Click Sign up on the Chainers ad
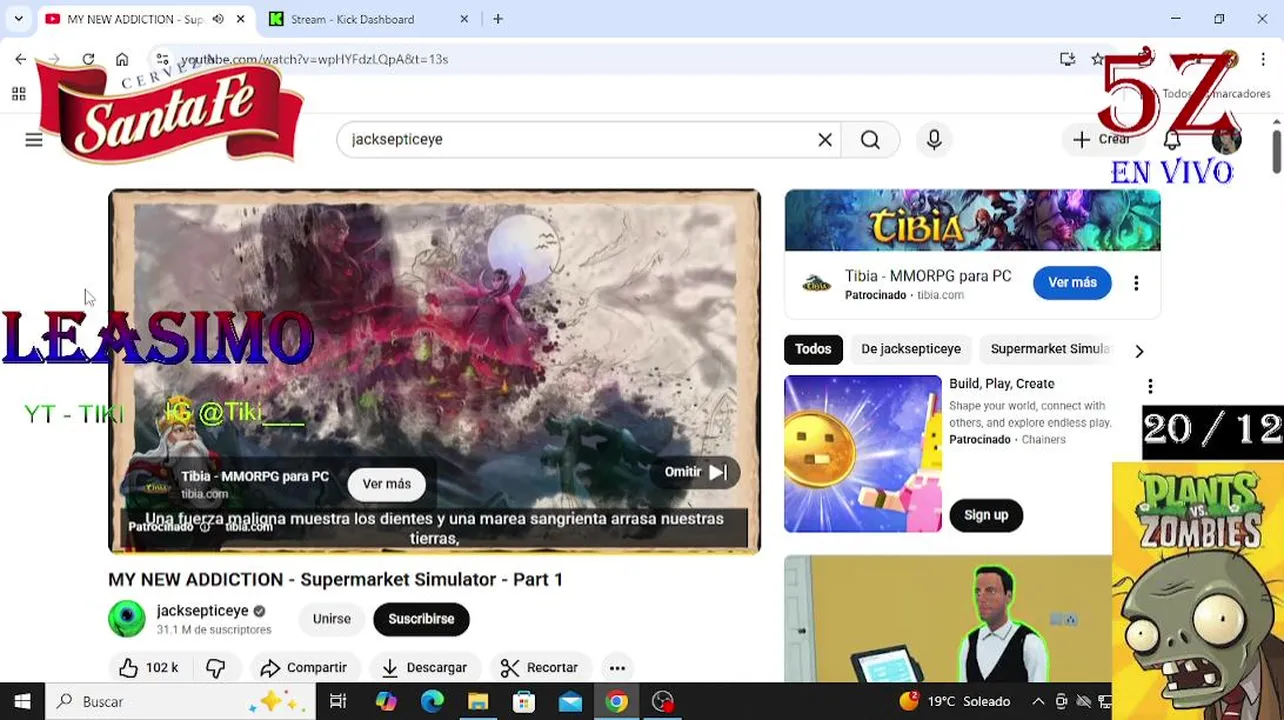Image resolution: width=1284 pixels, height=720 pixels. (986, 515)
